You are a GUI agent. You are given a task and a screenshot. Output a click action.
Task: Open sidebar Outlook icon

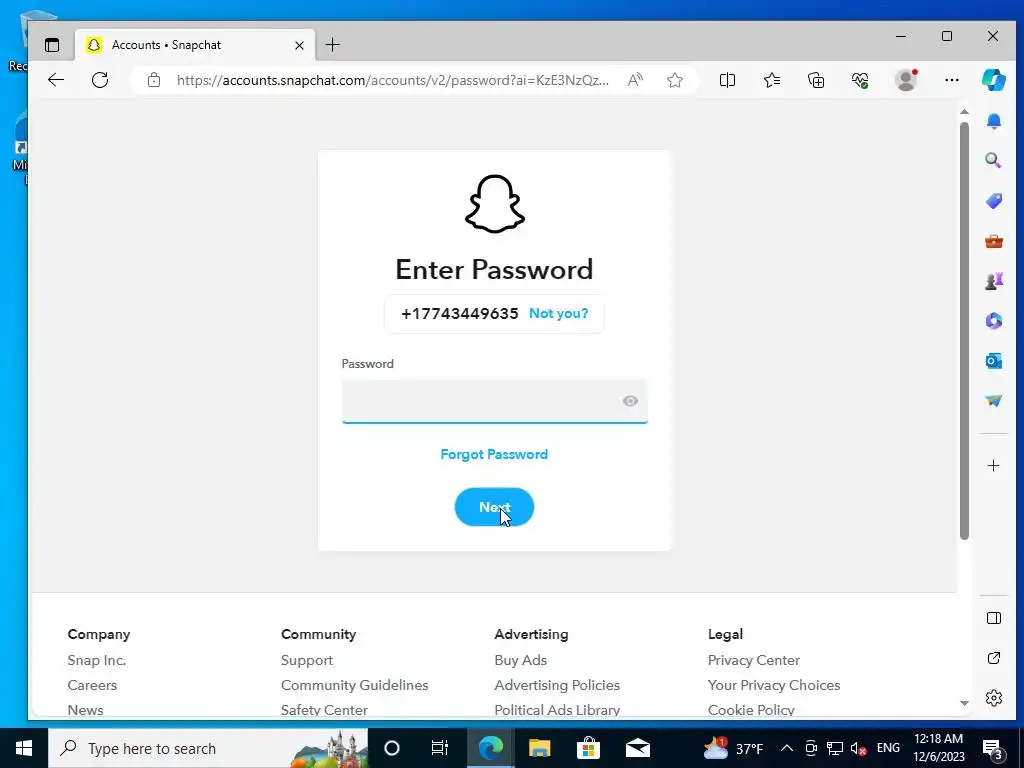993,360
